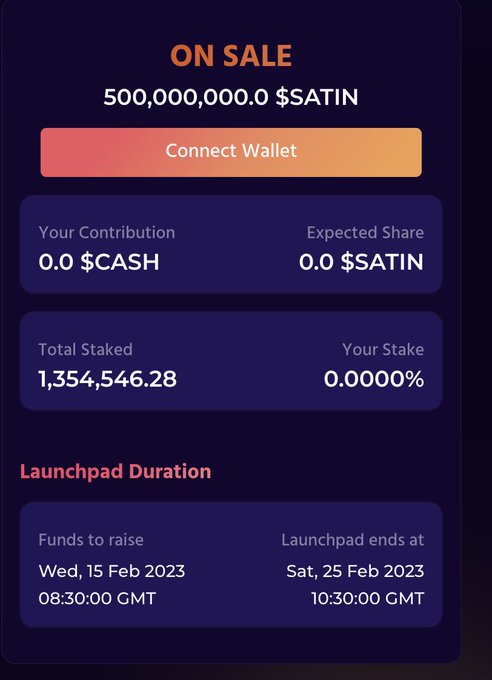Click the 0.0000% stake percentage

coord(374,379)
